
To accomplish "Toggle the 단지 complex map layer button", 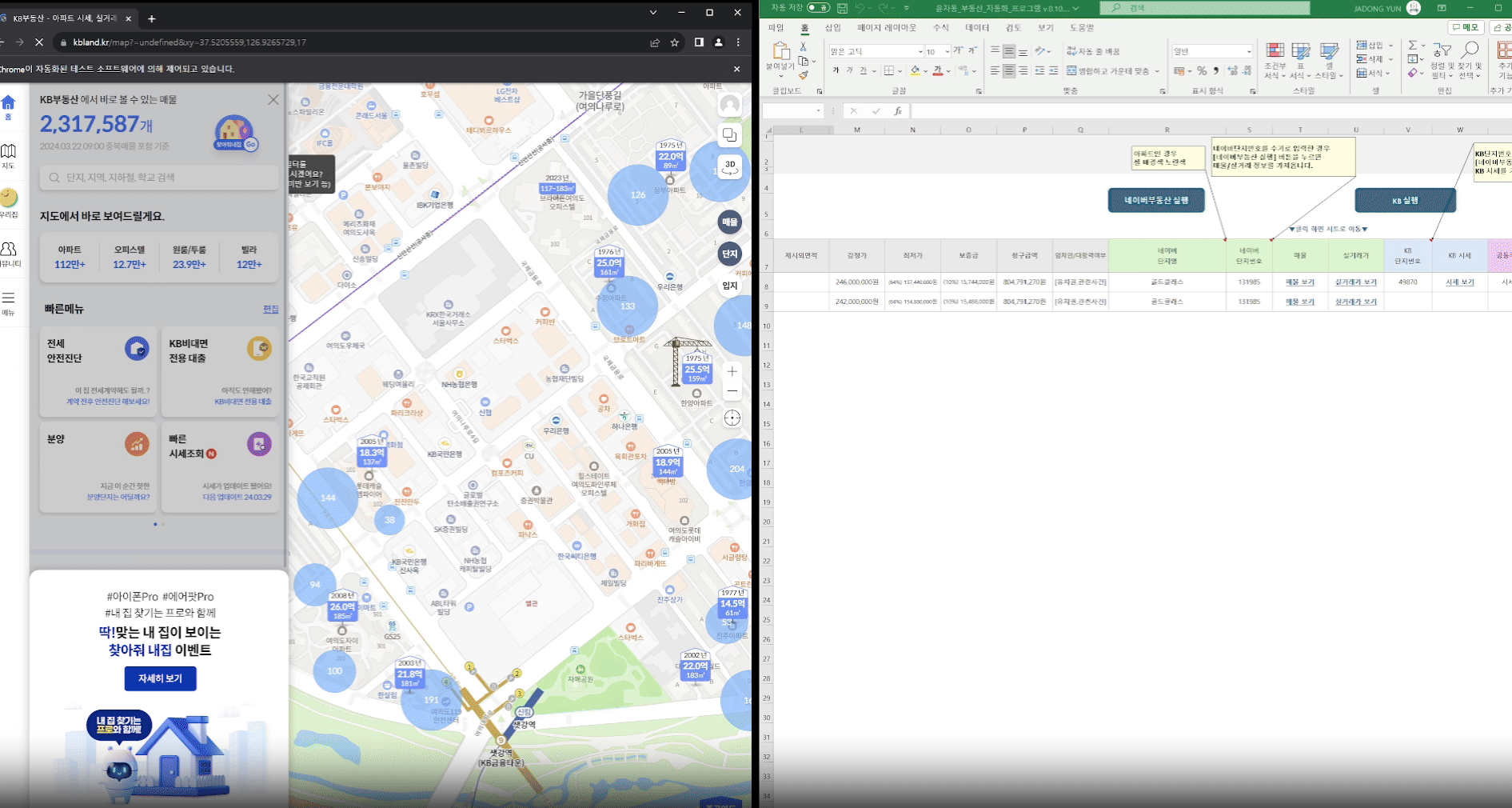I will click(729, 254).
